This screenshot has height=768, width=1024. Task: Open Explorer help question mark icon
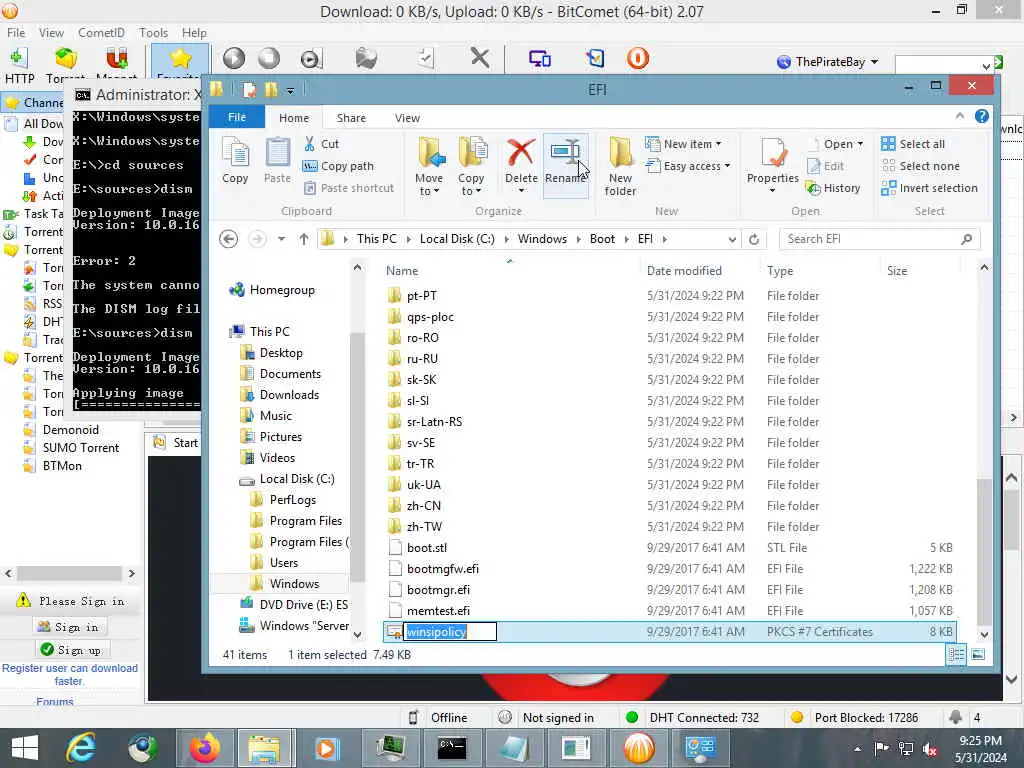pos(982,116)
